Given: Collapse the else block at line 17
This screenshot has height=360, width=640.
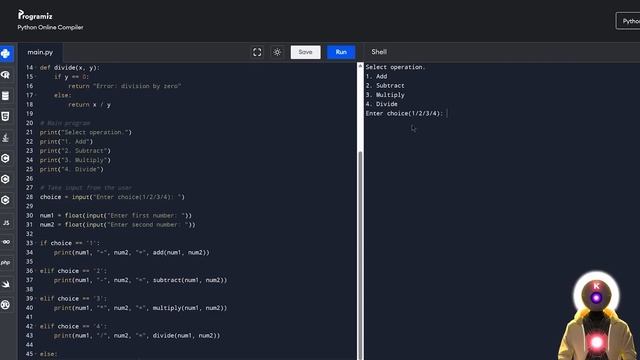Looking at the screenshot, I should coord(36,96).
